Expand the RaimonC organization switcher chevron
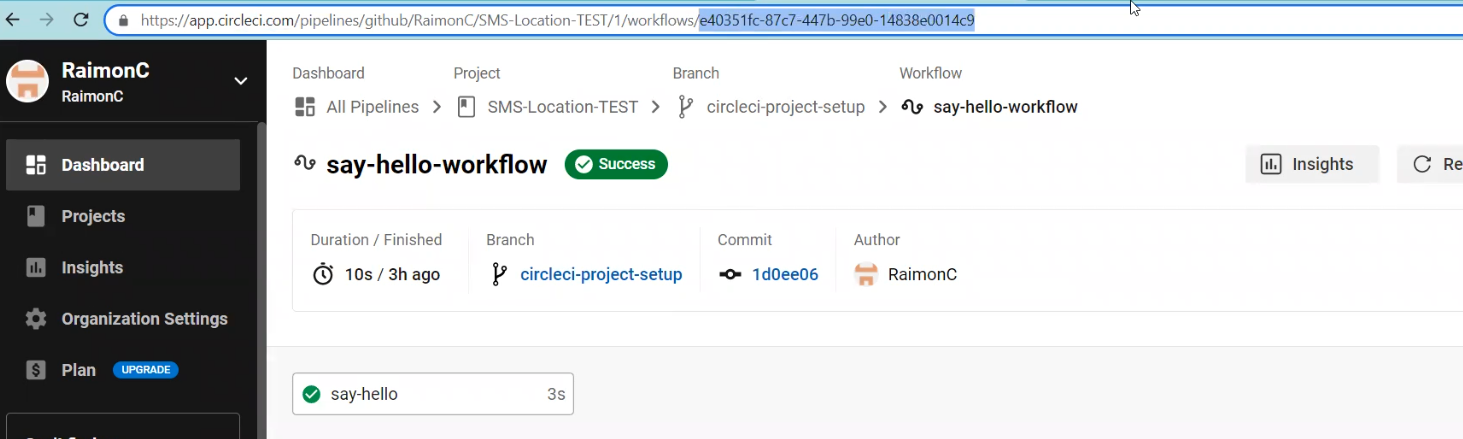 [x=241, y=81]
